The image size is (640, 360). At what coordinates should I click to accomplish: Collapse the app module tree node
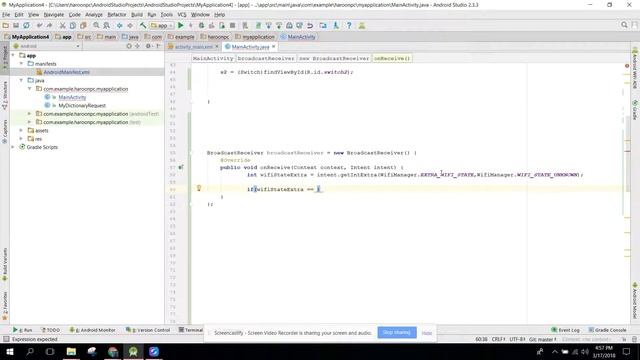(x=13, y=55)
